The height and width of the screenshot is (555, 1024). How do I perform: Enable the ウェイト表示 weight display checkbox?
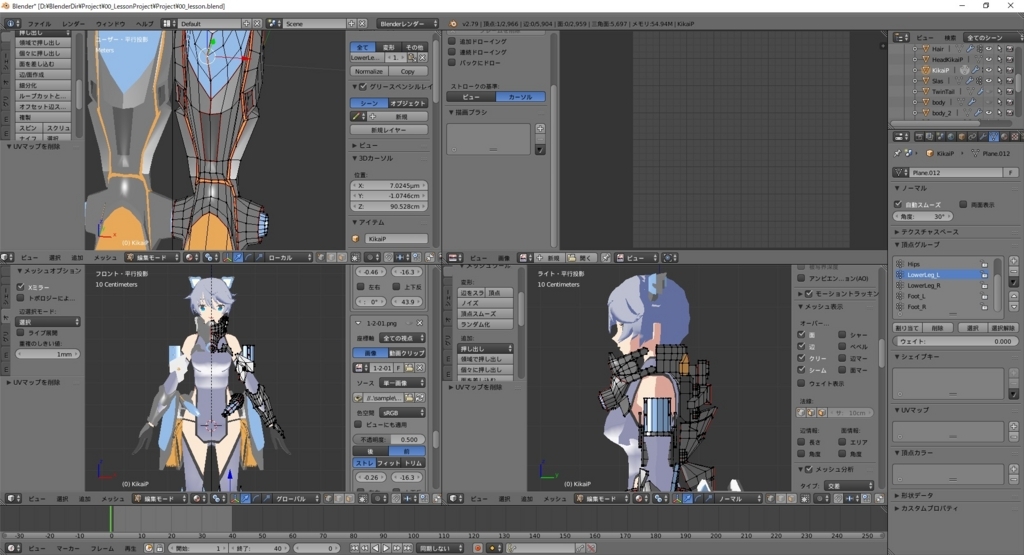pos(801,383)
